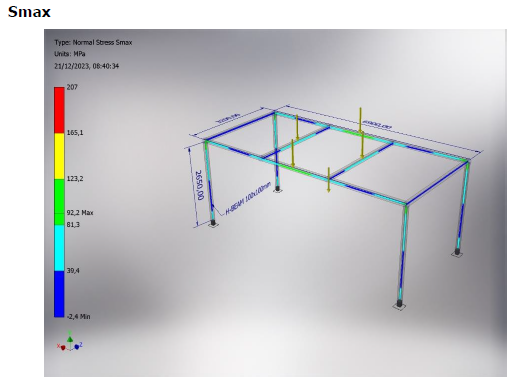Select the H-BEAM 100x100mm annotation
Screen dimensions: 517x385
point(248,198)
